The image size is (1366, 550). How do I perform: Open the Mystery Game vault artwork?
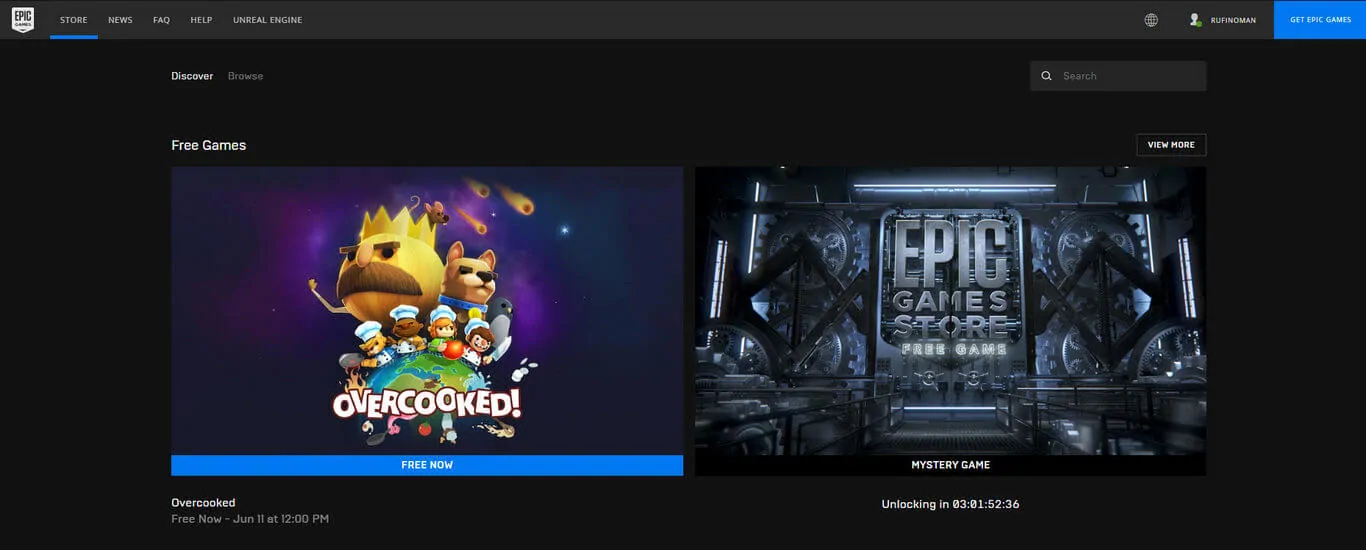point(950,310)
